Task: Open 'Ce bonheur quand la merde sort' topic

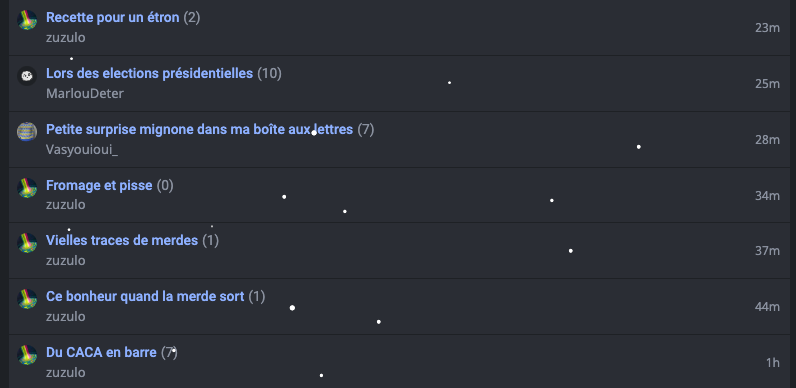Action: point(145,296)
